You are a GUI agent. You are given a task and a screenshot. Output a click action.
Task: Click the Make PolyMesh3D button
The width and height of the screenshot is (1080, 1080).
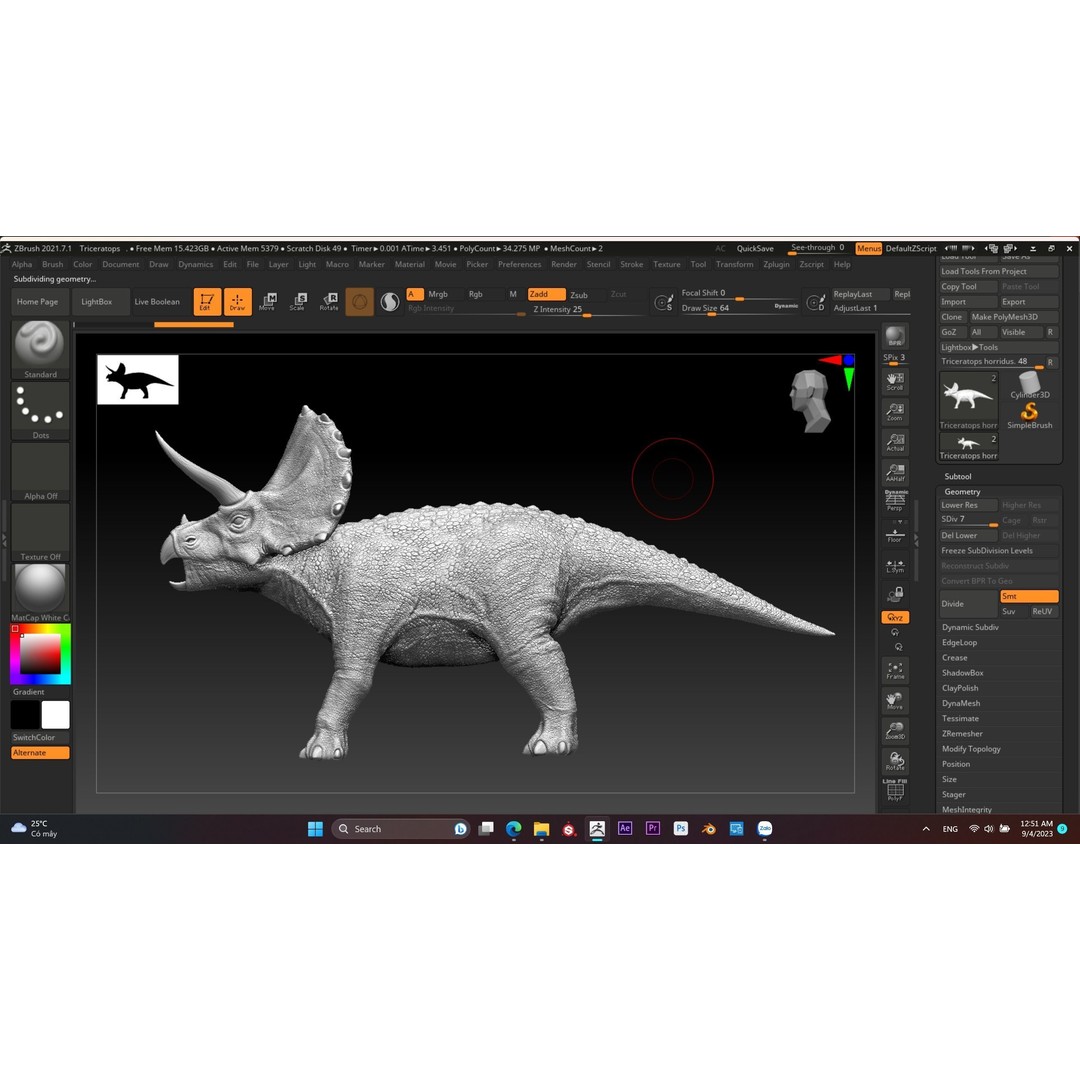(x=1014, y=317)
